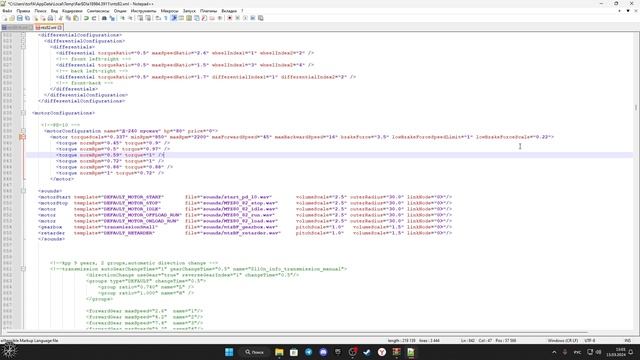Click the Redo toolbar icon

click(x=94, y=18)
